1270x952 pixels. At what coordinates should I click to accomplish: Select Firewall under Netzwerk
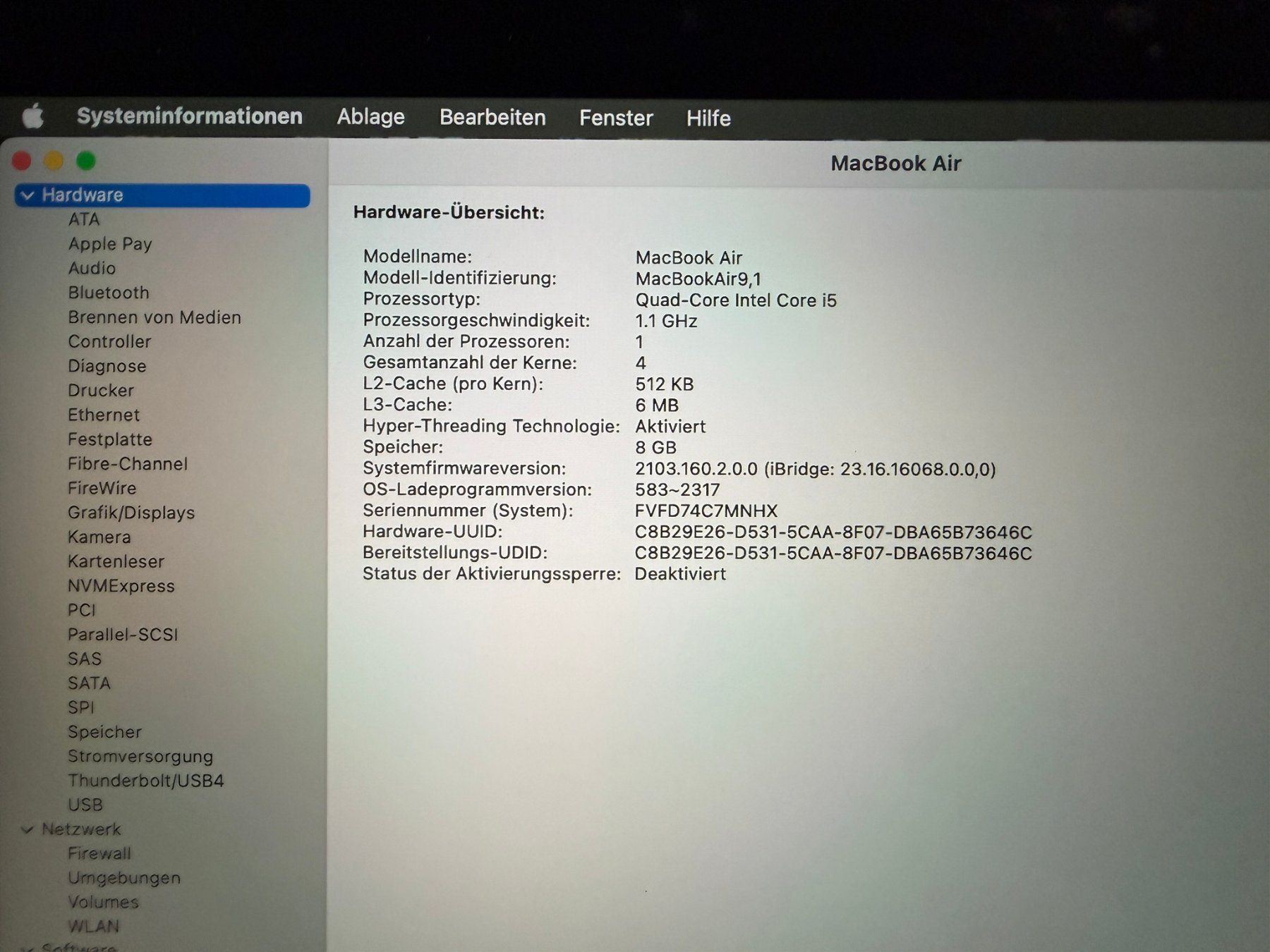[99, 853]
